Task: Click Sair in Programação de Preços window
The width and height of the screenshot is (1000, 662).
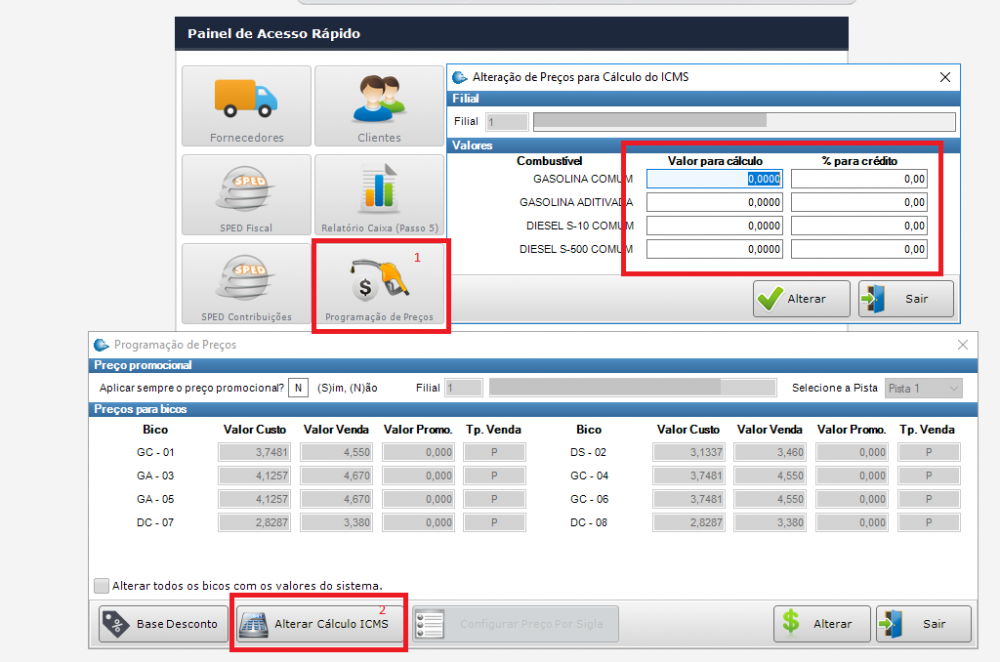Action: pyautogui.click(x=923, y=624)
